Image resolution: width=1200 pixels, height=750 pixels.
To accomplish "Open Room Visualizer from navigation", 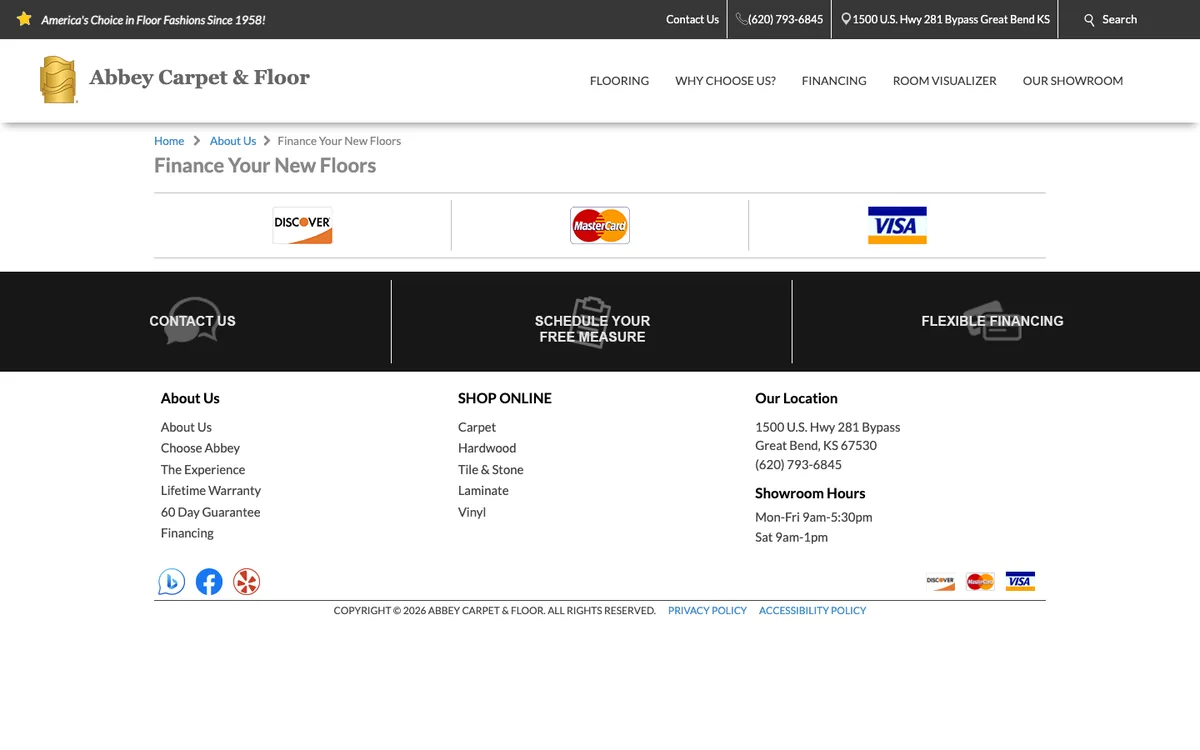I will 944,81.
